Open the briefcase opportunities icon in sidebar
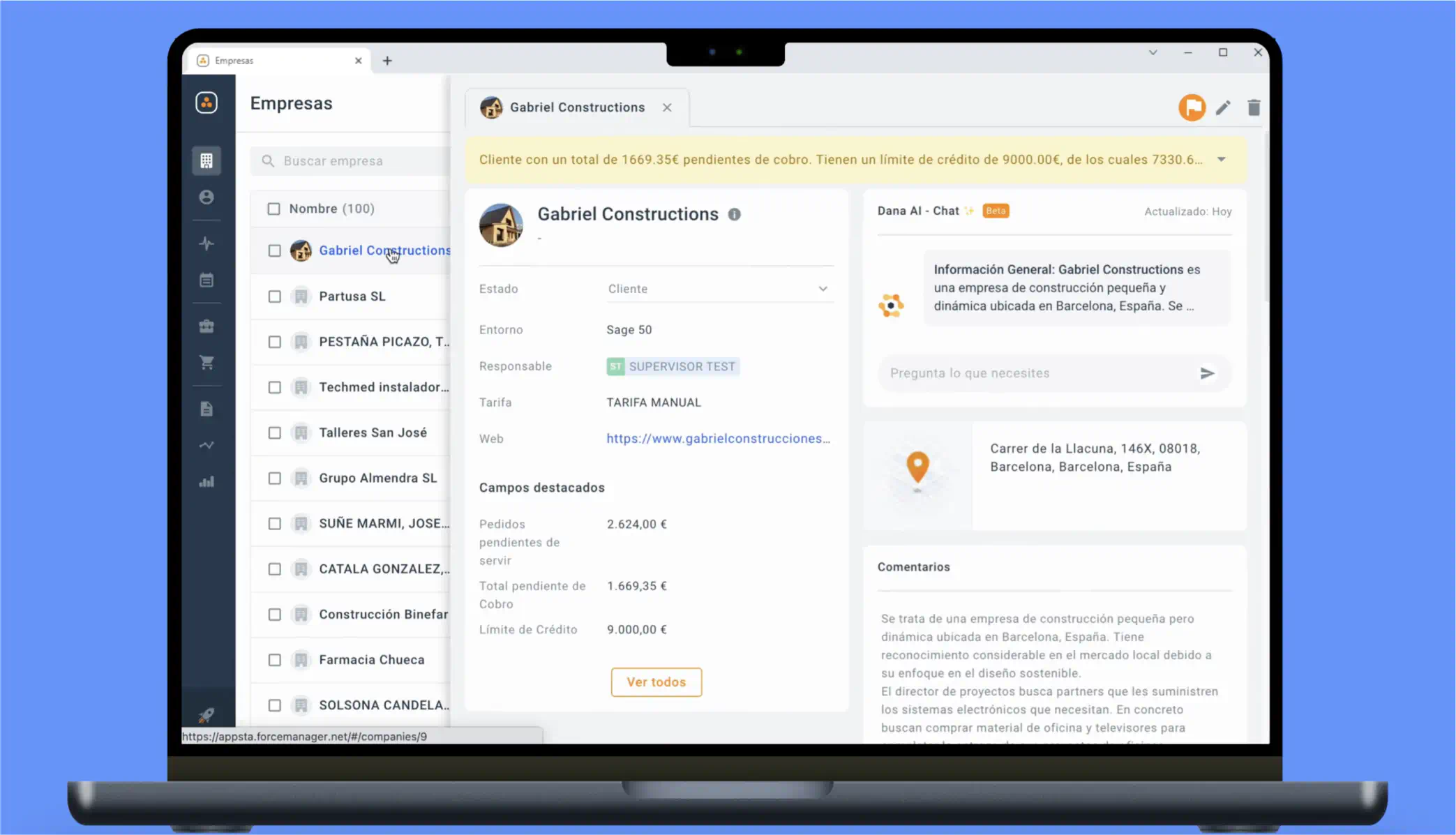The width and height of the screenshot is (1456, 835). pyautogui.click(x=207, y=326)
